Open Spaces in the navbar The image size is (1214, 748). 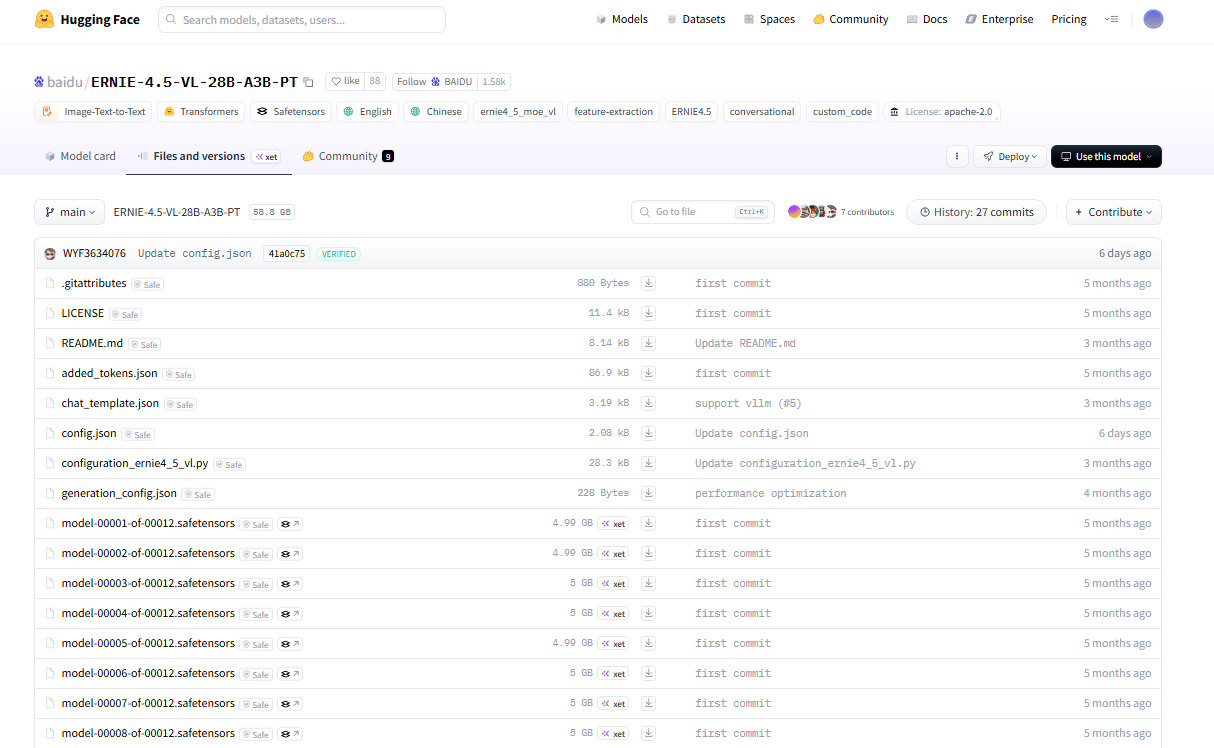(769, 19)
